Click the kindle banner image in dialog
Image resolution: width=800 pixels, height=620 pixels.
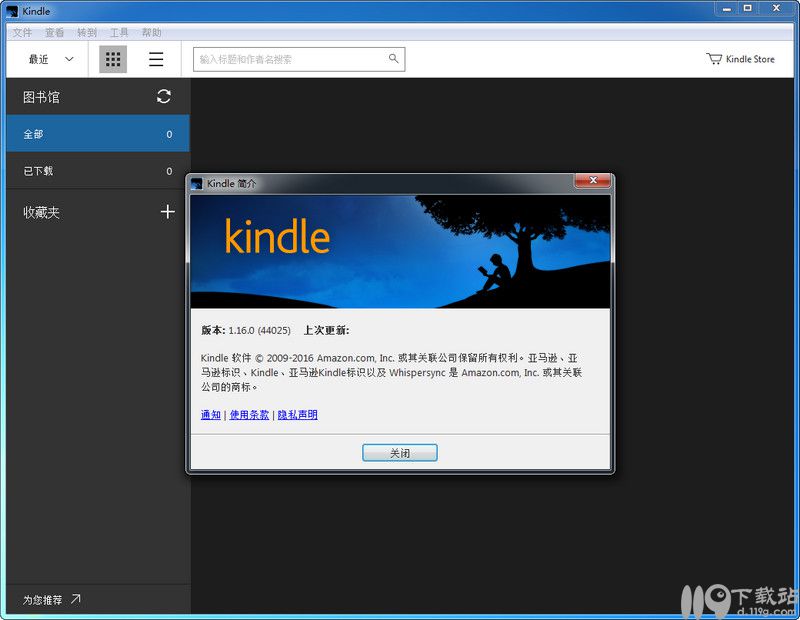coord(400,252)
